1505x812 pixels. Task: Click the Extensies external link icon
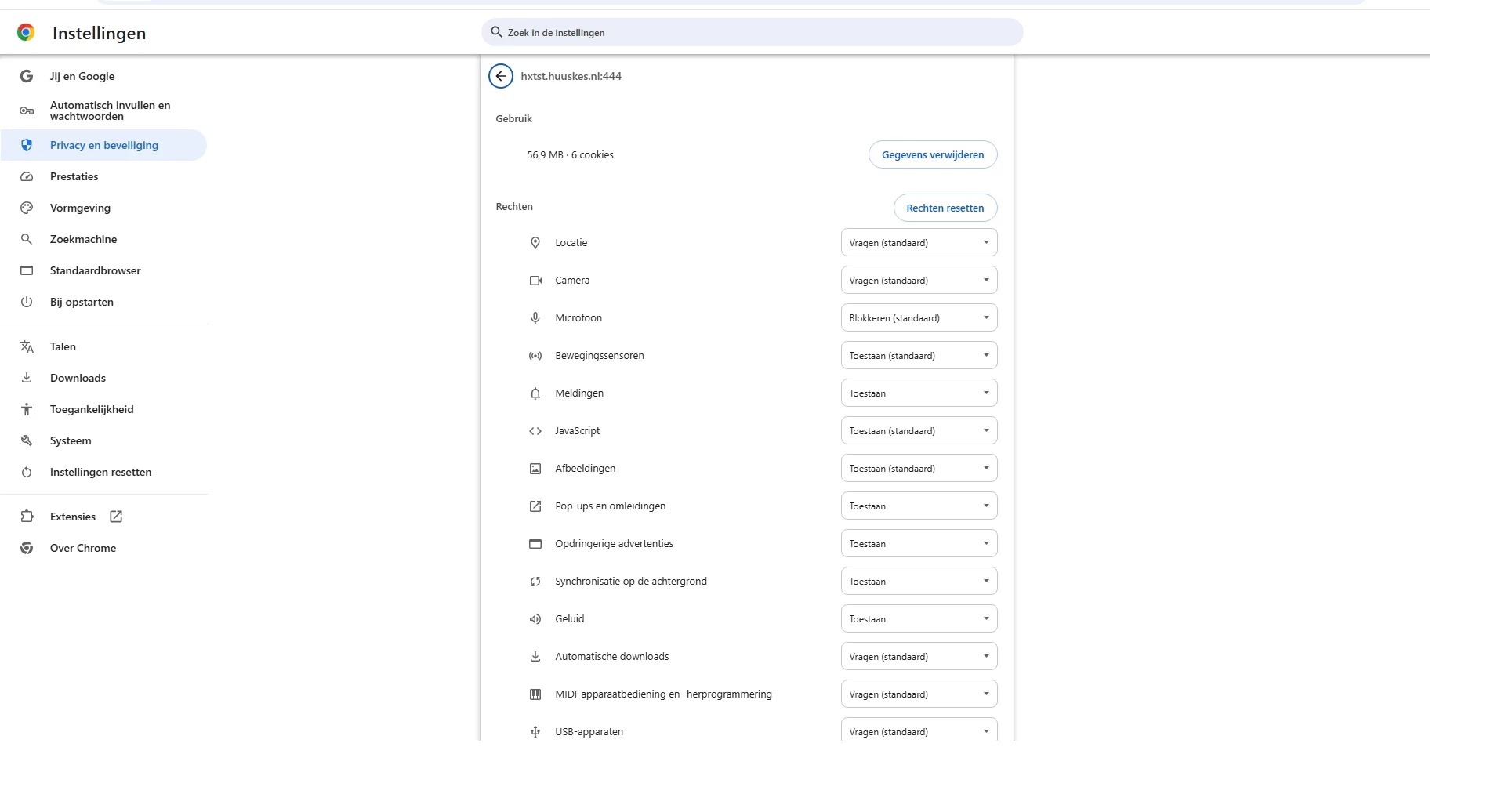pyautogui.click(x=116, y=517)
